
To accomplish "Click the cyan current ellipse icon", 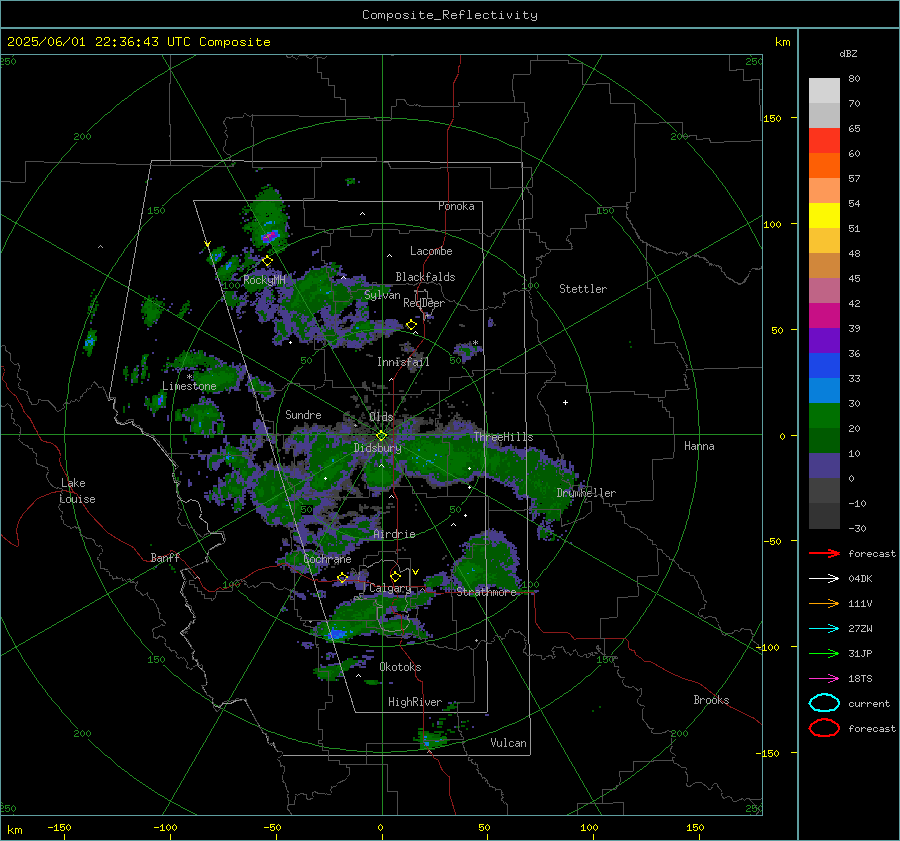I will [x=824, y=703].
